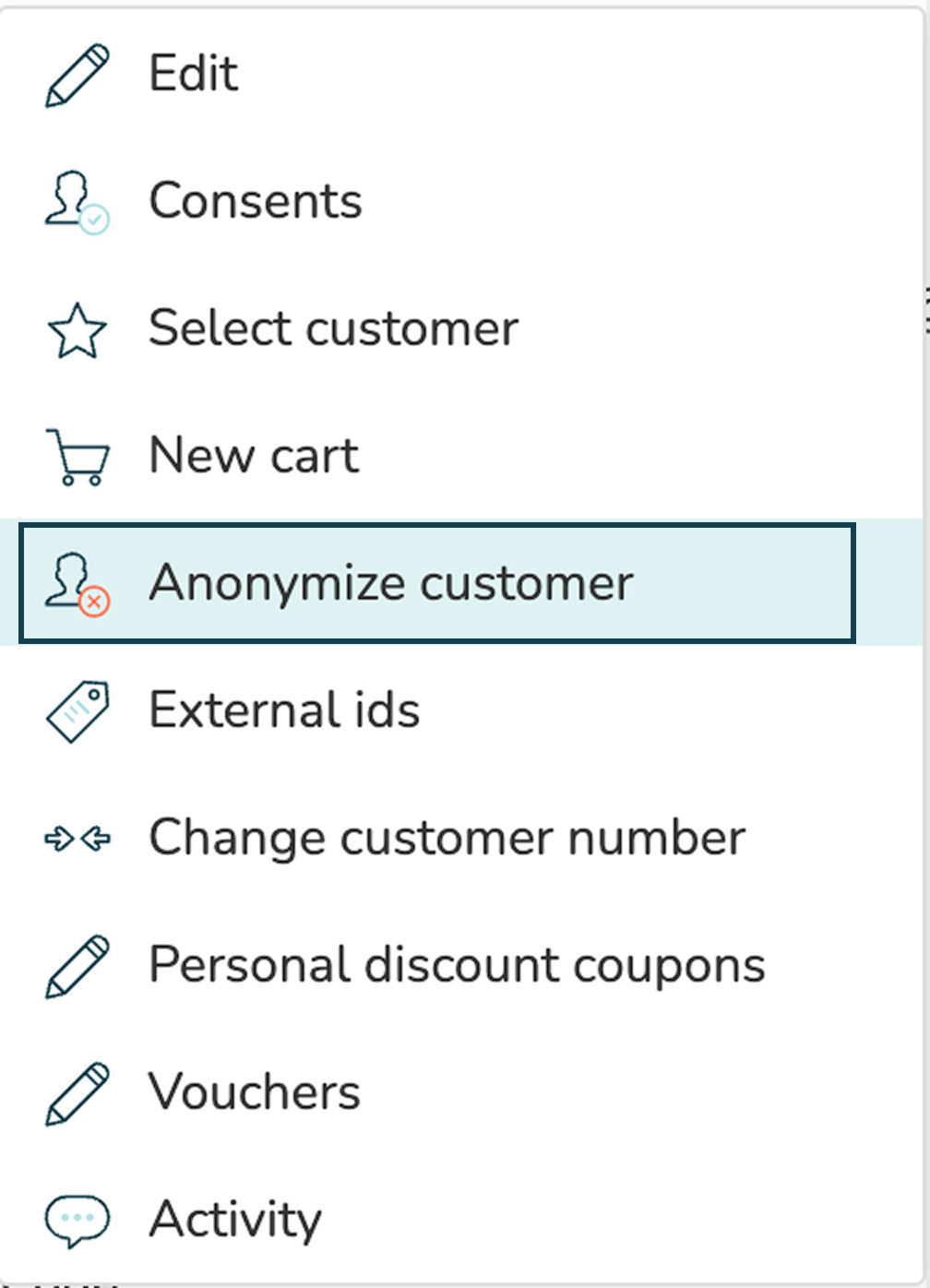Click the person-with-red-x anonymize icon
This screenshot has height=1288, width=930.
pyautogui.click(x=77, y=584)
